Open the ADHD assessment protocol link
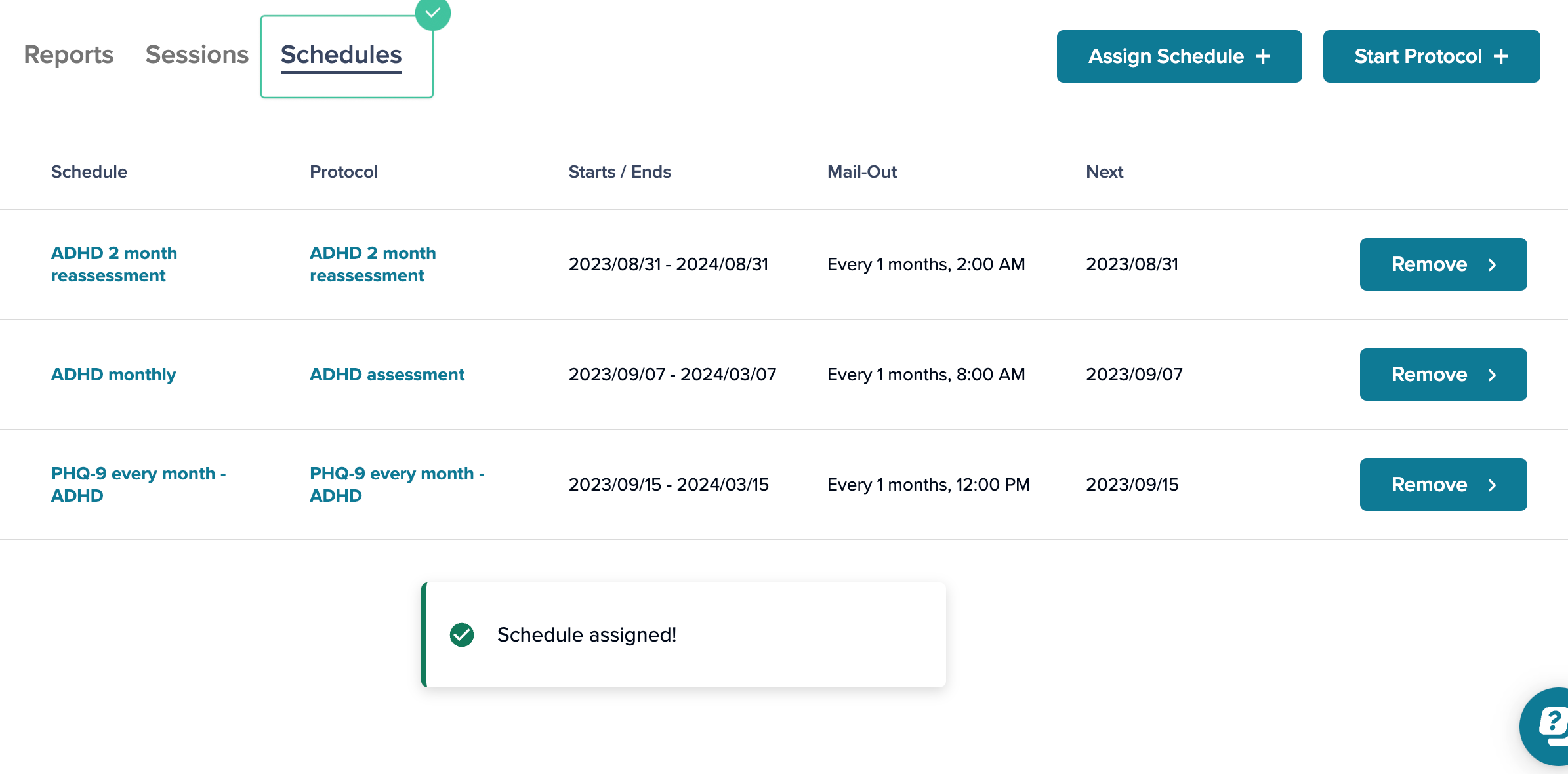This screenshot has width=1568, height=774. [387, 375]
